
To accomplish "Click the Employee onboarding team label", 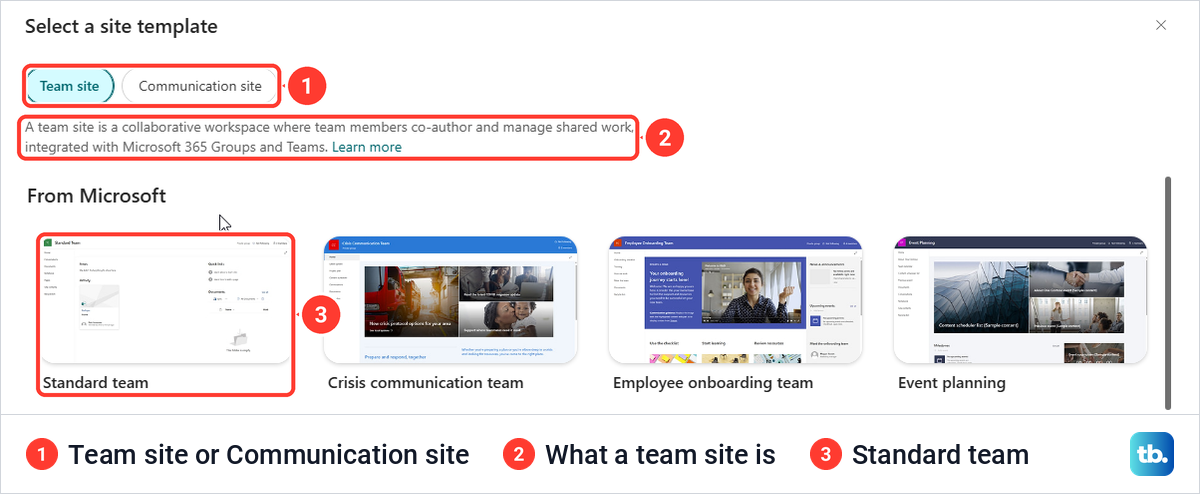I will [713, 382].
